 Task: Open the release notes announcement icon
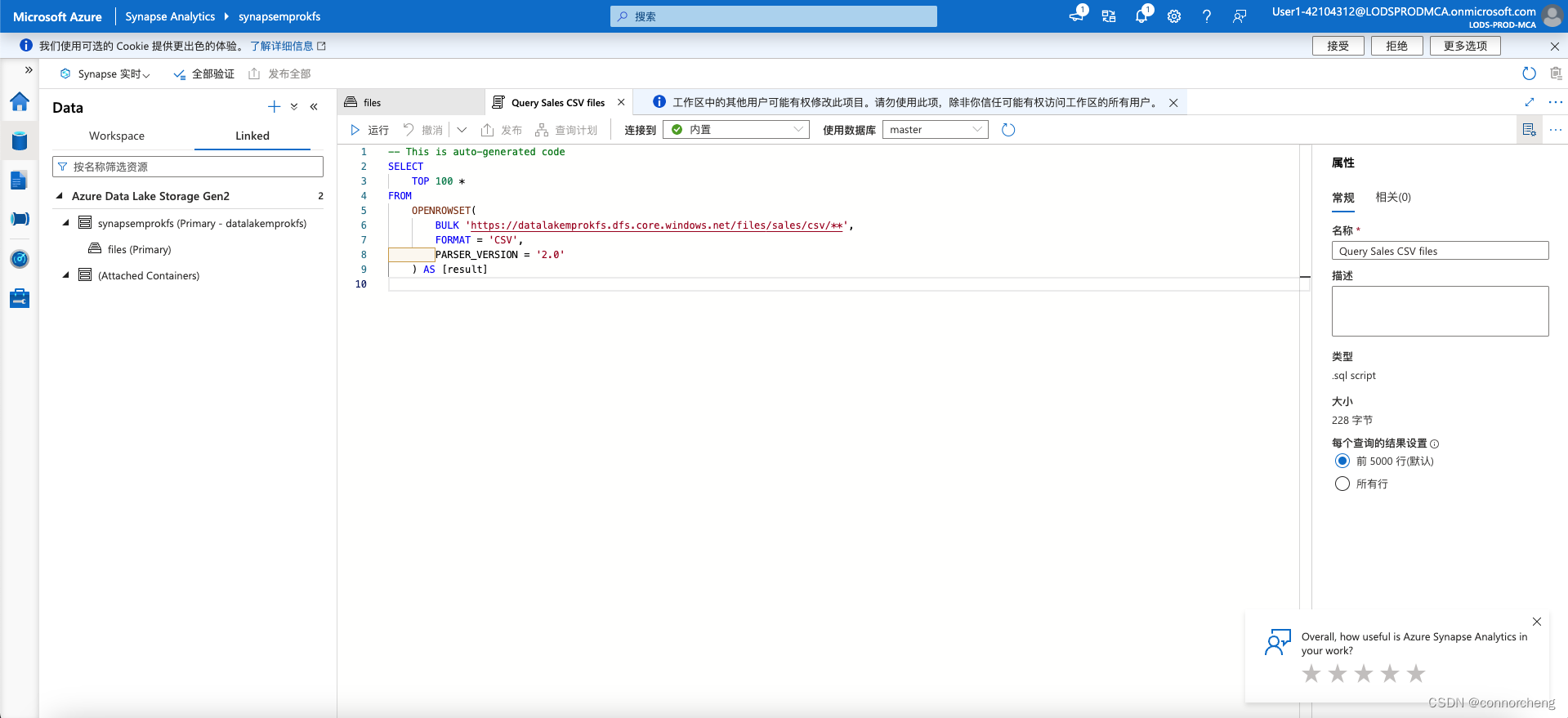[1077, 15]
